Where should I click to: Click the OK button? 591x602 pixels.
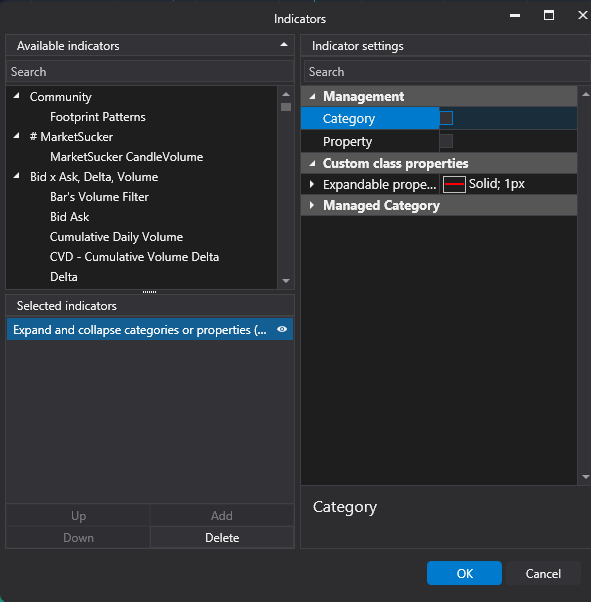coord(464,573)
